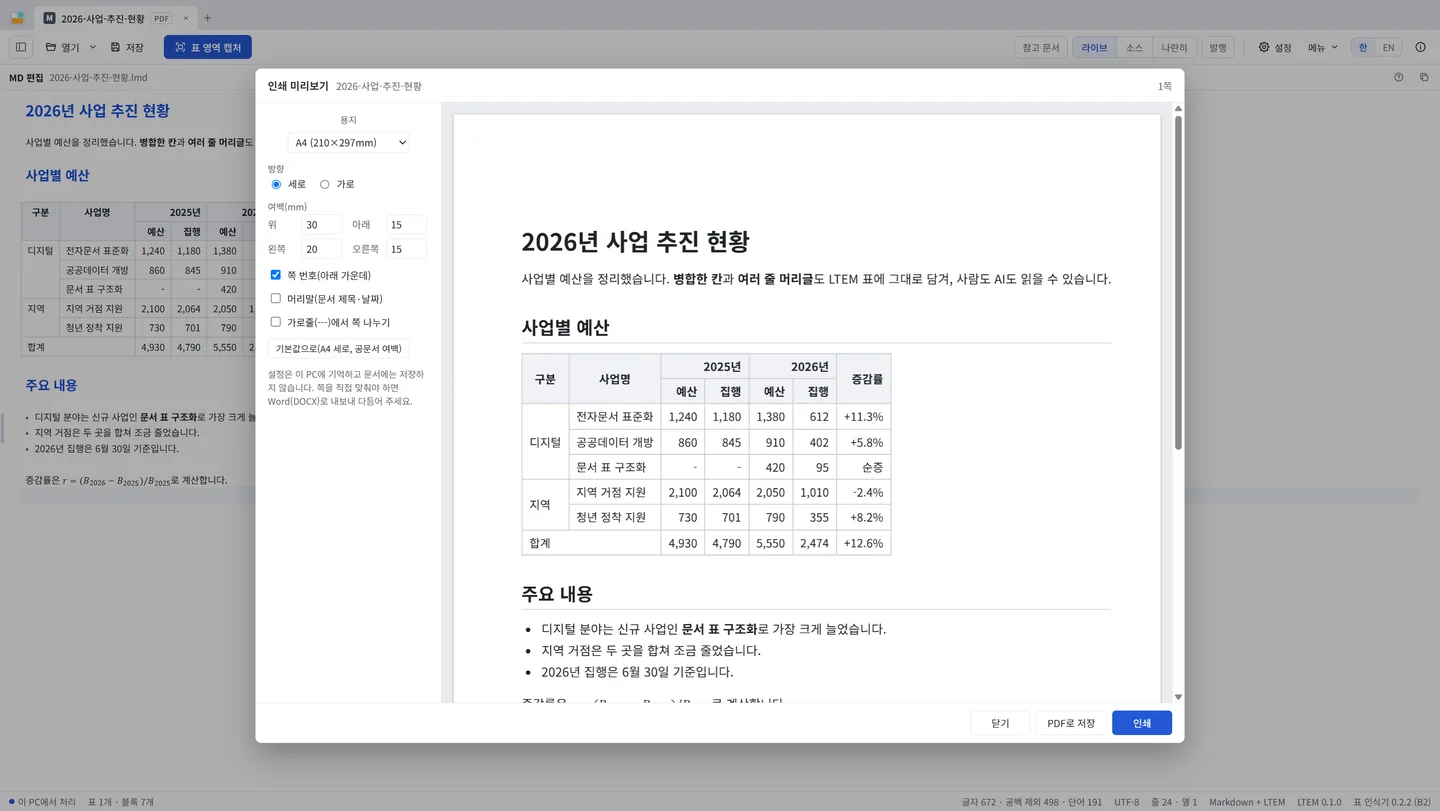Screen dimensions: 1440x811
Task: Click the preview vertical scrollbar thumb
Action: click(x=1178, y=283)
